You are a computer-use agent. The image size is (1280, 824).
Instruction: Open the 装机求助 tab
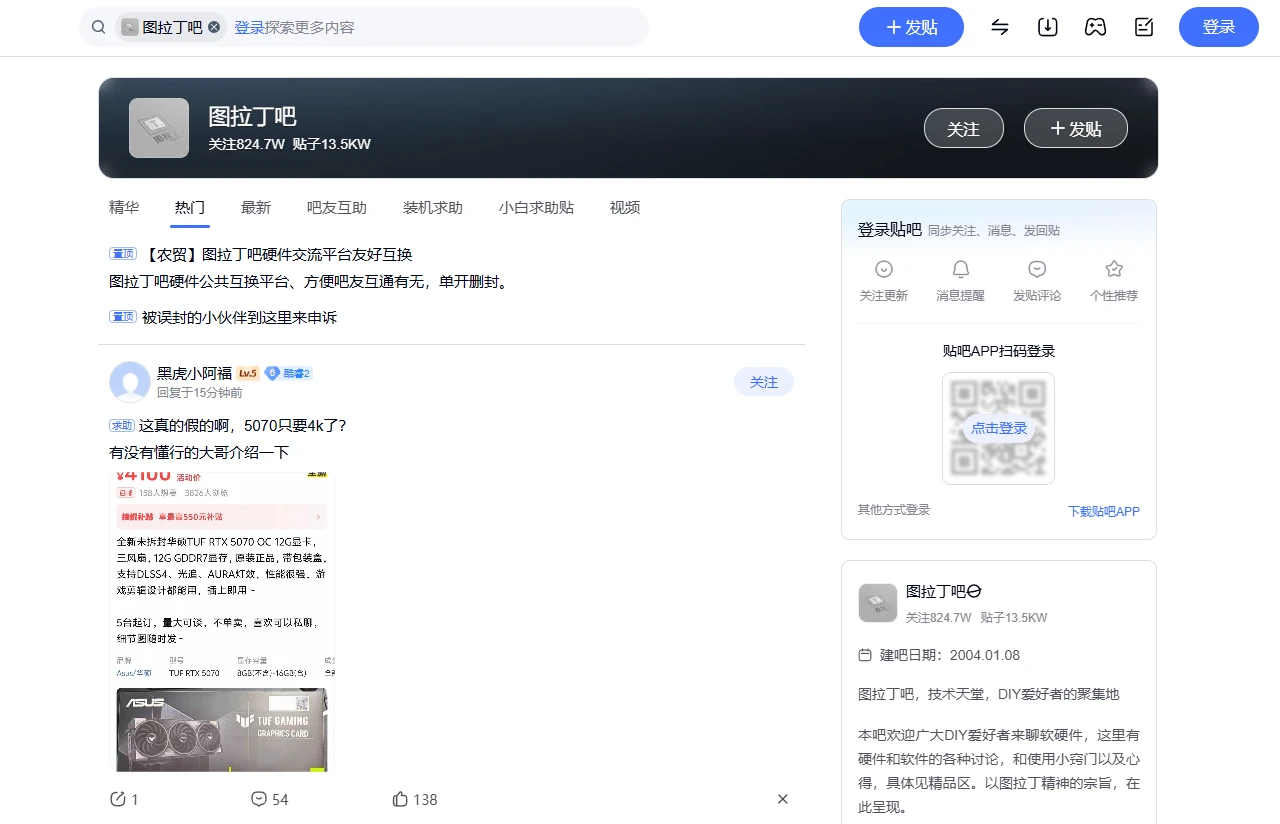[433, 208]
